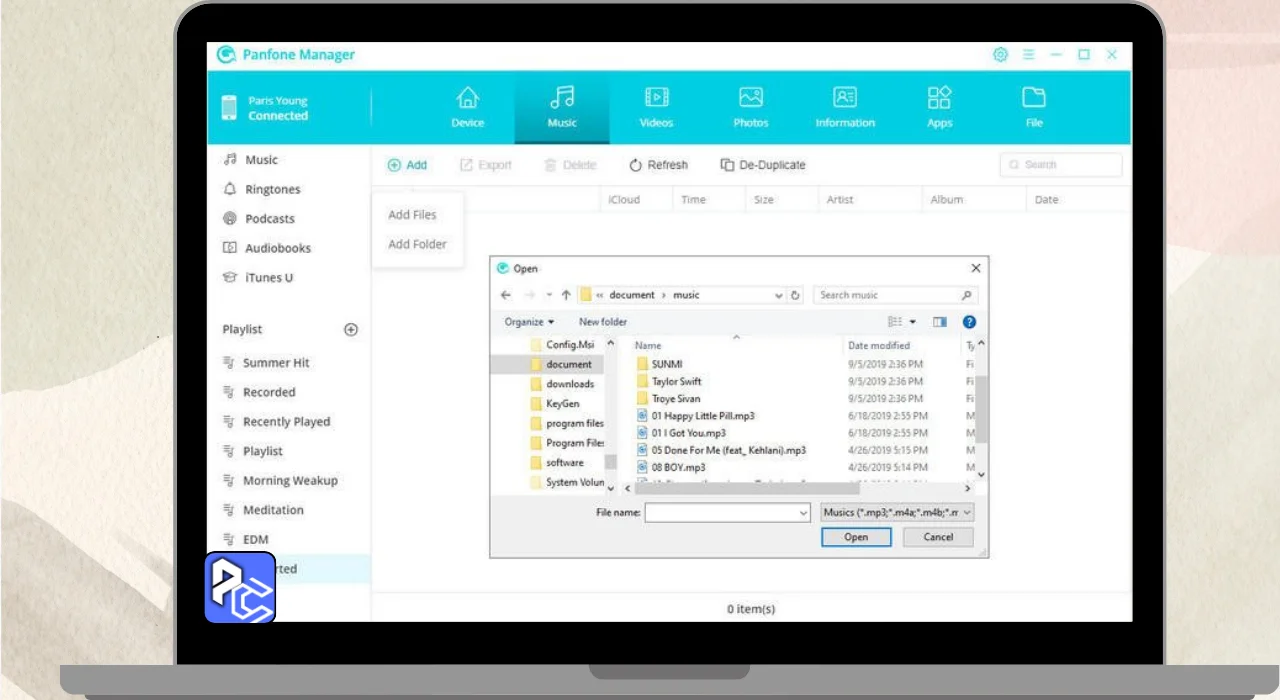Choose Add Folder from the Add menu

click(x=417, y=244)
